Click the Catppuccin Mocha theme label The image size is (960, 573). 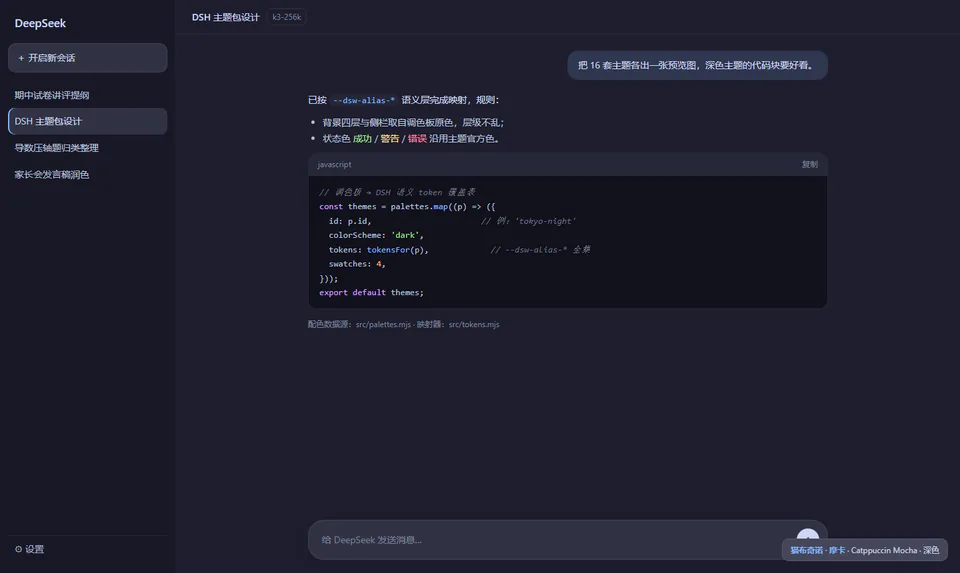tap(864, 550)
